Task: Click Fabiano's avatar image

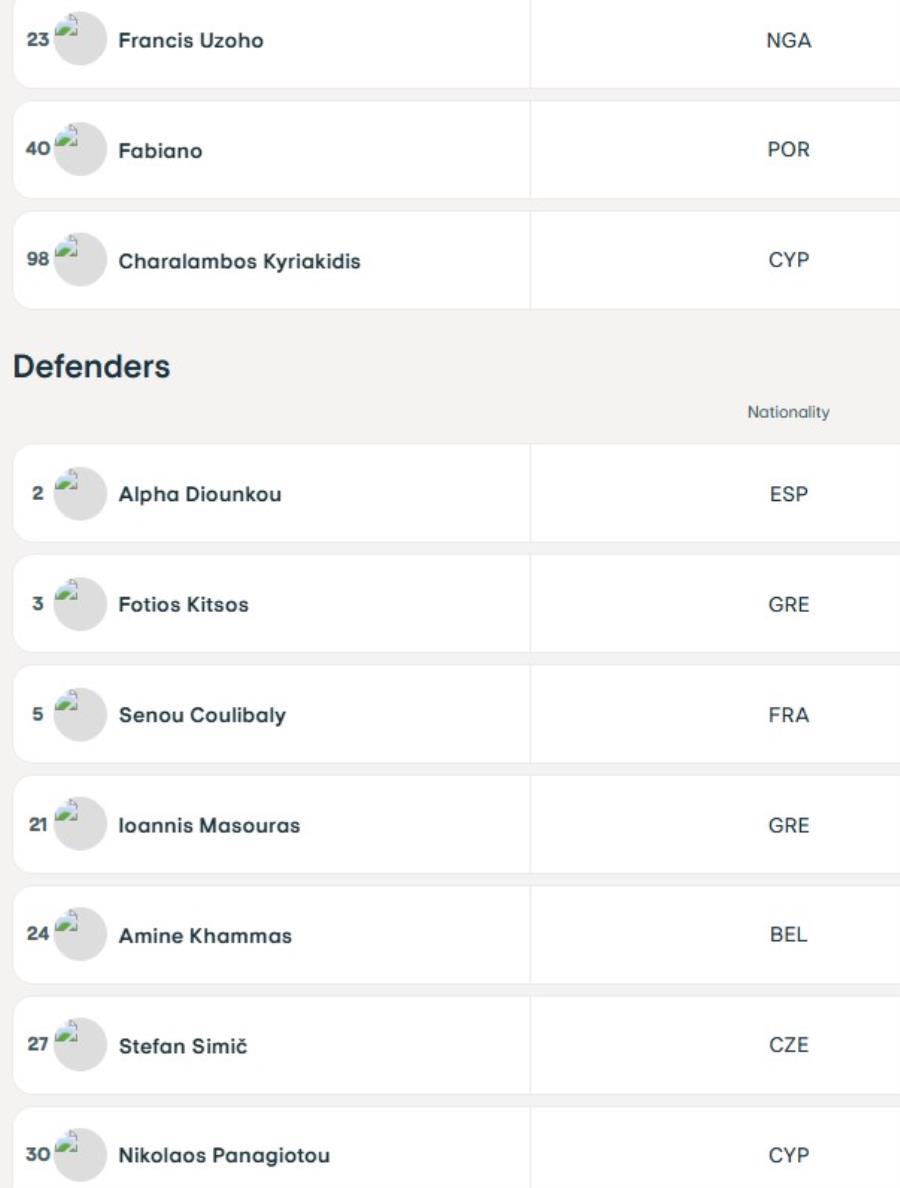Action: [80, 149]
